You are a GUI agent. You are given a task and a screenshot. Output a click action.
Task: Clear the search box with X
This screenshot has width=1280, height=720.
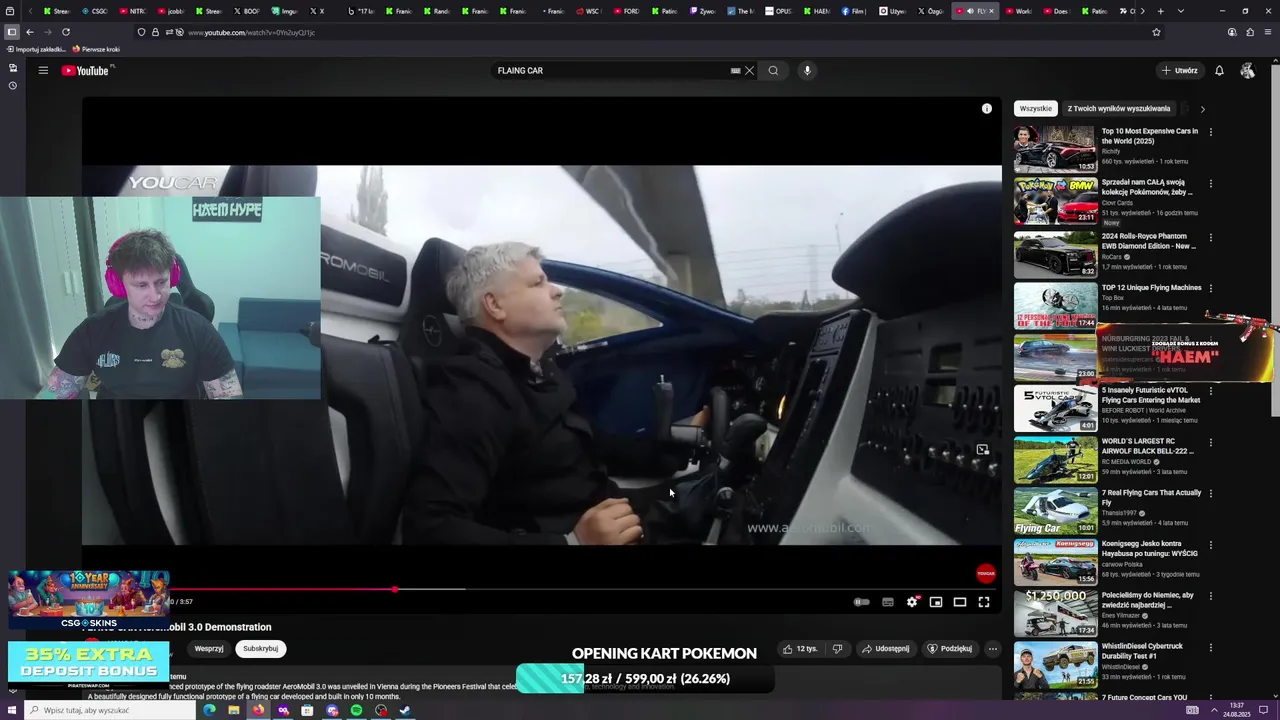coord(749,71)
